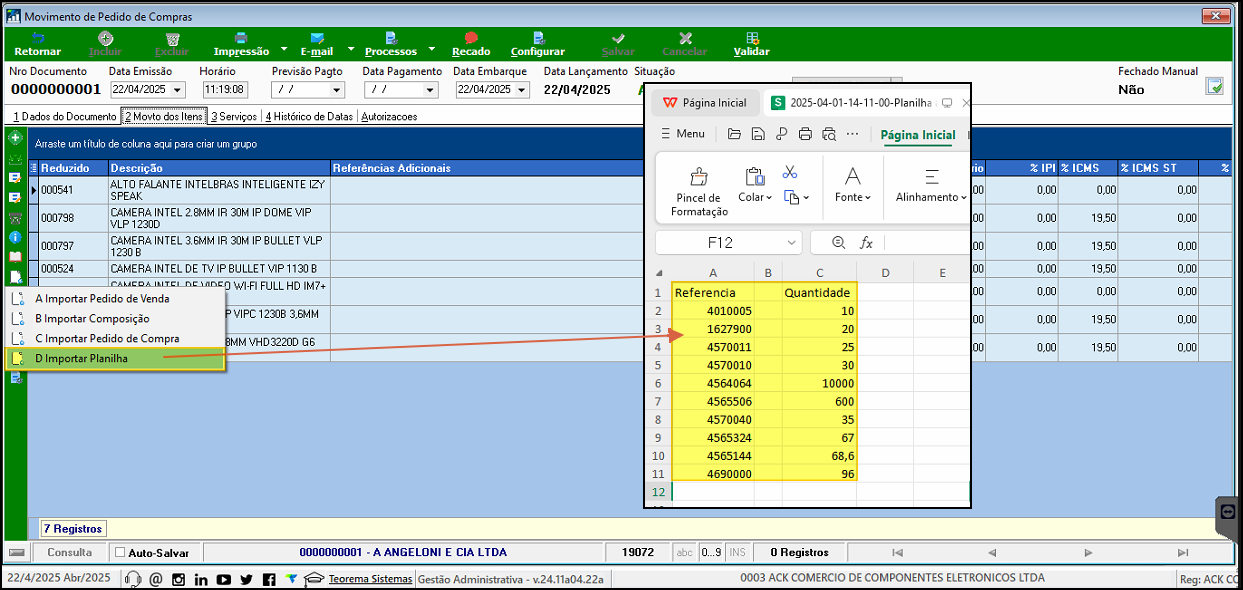
Task: Open the Teorema Sistemas link
Action: (x=370, y=579)
